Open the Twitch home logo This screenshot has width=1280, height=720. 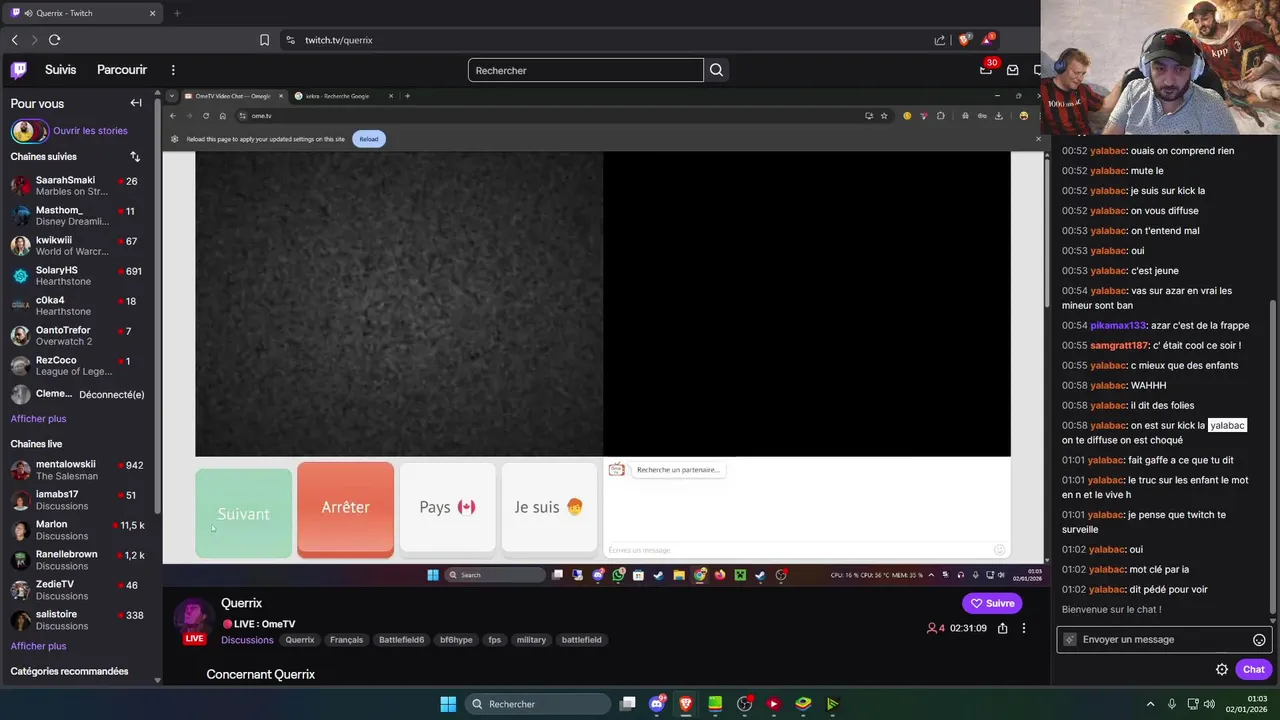pyautogui.click(x=19, y=70)
